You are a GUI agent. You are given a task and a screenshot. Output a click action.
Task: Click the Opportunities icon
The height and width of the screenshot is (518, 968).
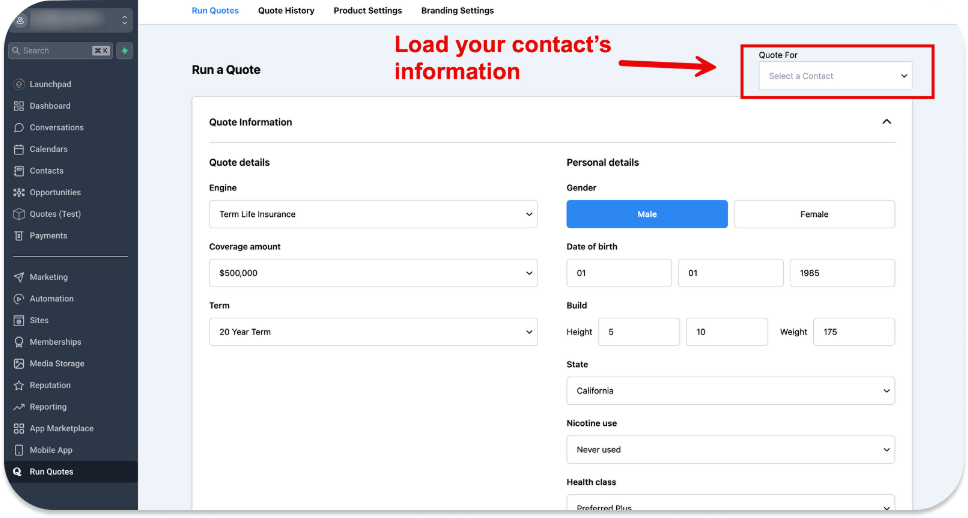pyautogui.click(x=19, y=192)
